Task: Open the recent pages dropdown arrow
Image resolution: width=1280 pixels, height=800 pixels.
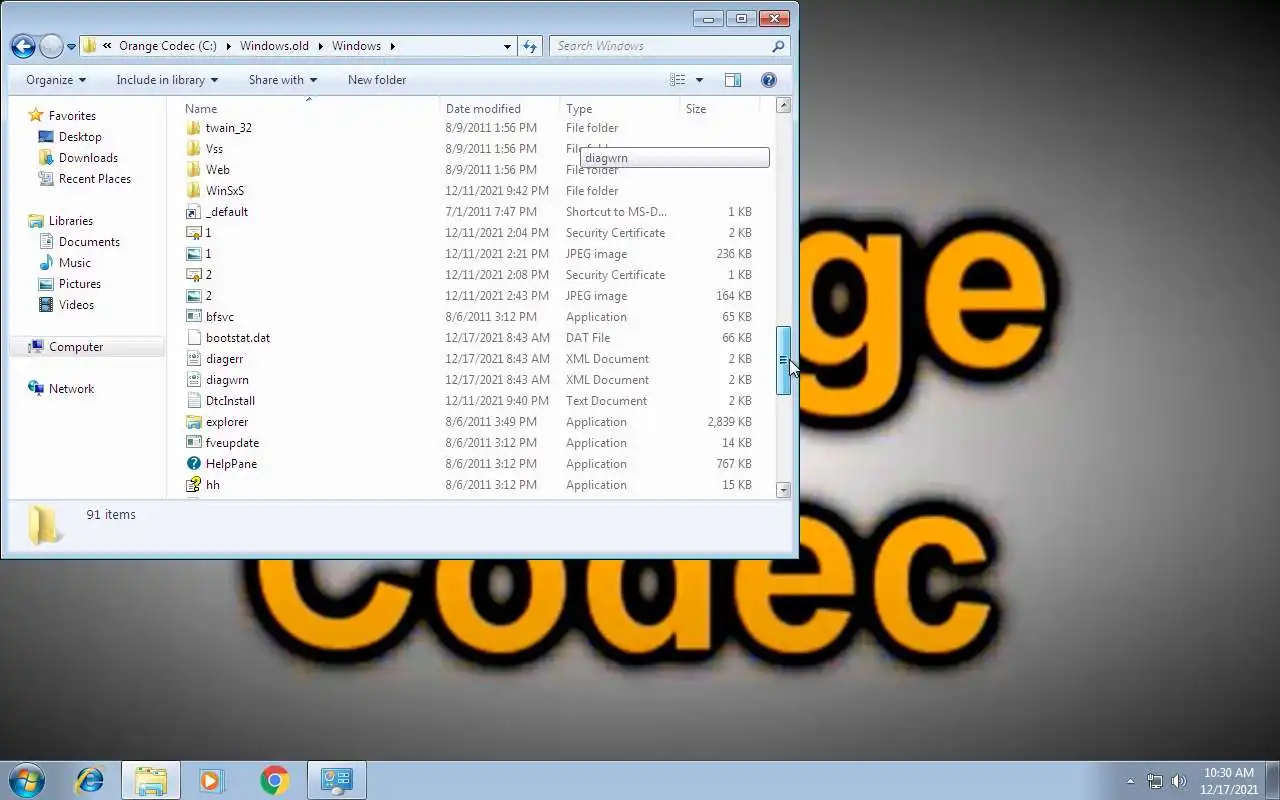Action: tap(71, 47)
